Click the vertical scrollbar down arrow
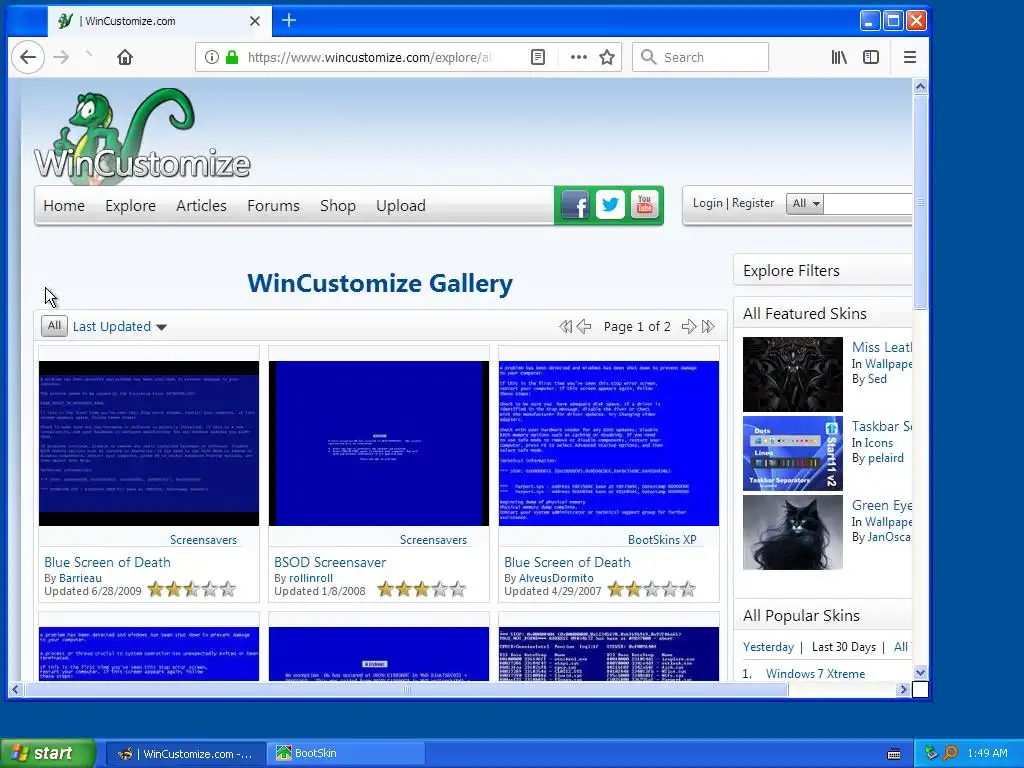 (920, 672)
